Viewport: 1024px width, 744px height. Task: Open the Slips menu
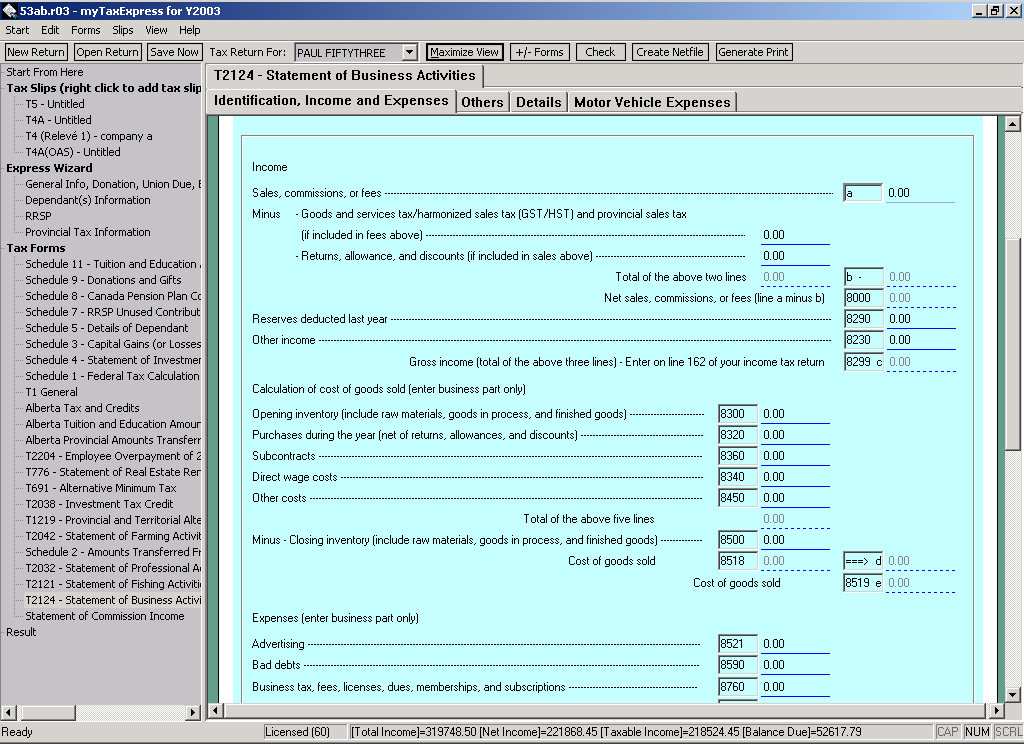pyautogui.click(x=123, y=30)
